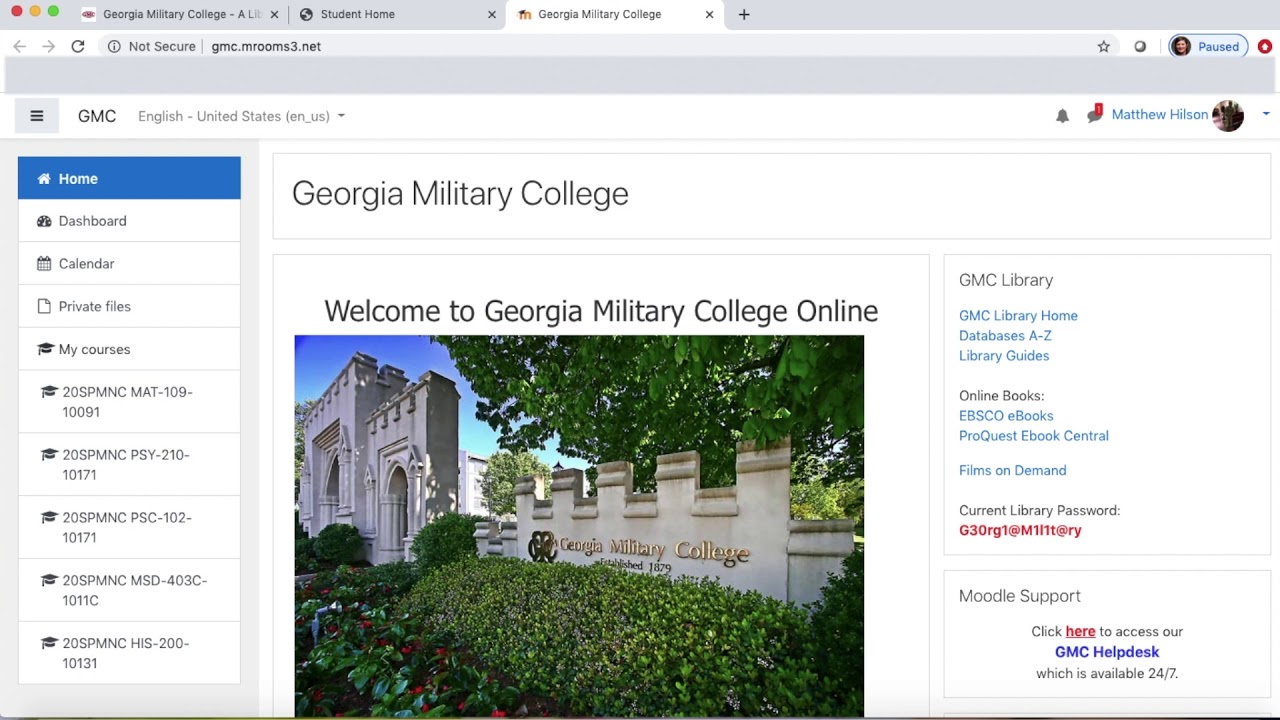This screenshot has height=720, width=1280.
Task: Click the My courses graduation cap icon
Action: click(x=44, y=349)
